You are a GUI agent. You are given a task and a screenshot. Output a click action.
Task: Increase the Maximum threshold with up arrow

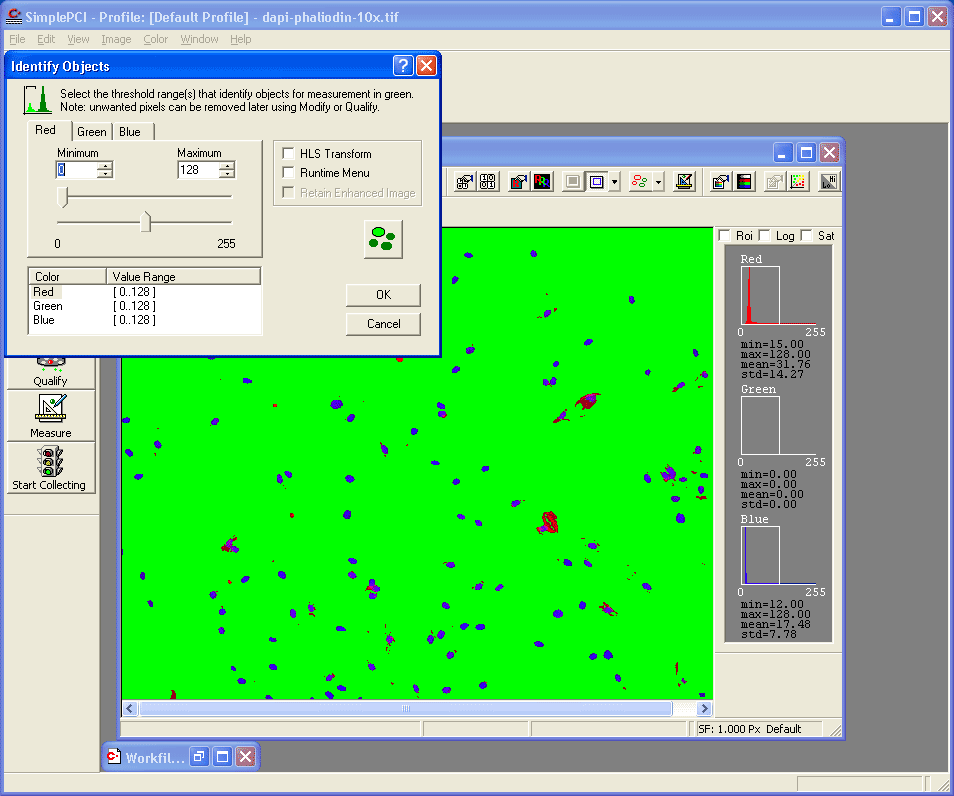226,165
